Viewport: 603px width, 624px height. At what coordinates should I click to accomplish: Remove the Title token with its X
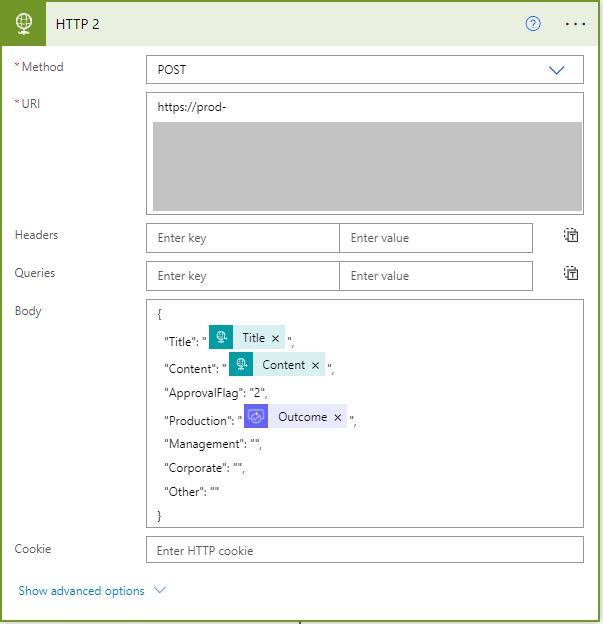(x=275, y=338)
